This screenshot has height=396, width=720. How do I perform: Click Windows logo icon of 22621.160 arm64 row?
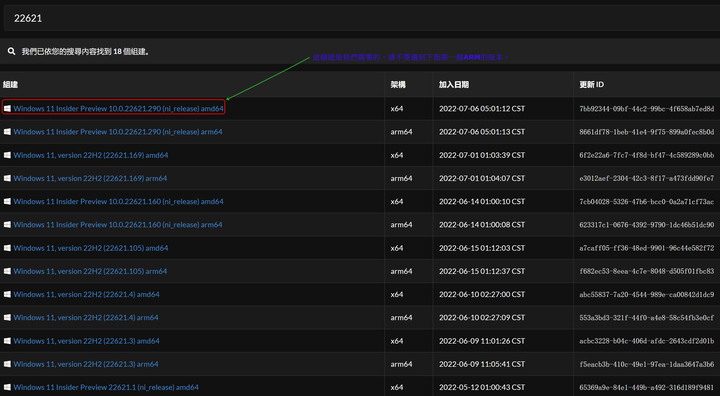pos(7,225)
